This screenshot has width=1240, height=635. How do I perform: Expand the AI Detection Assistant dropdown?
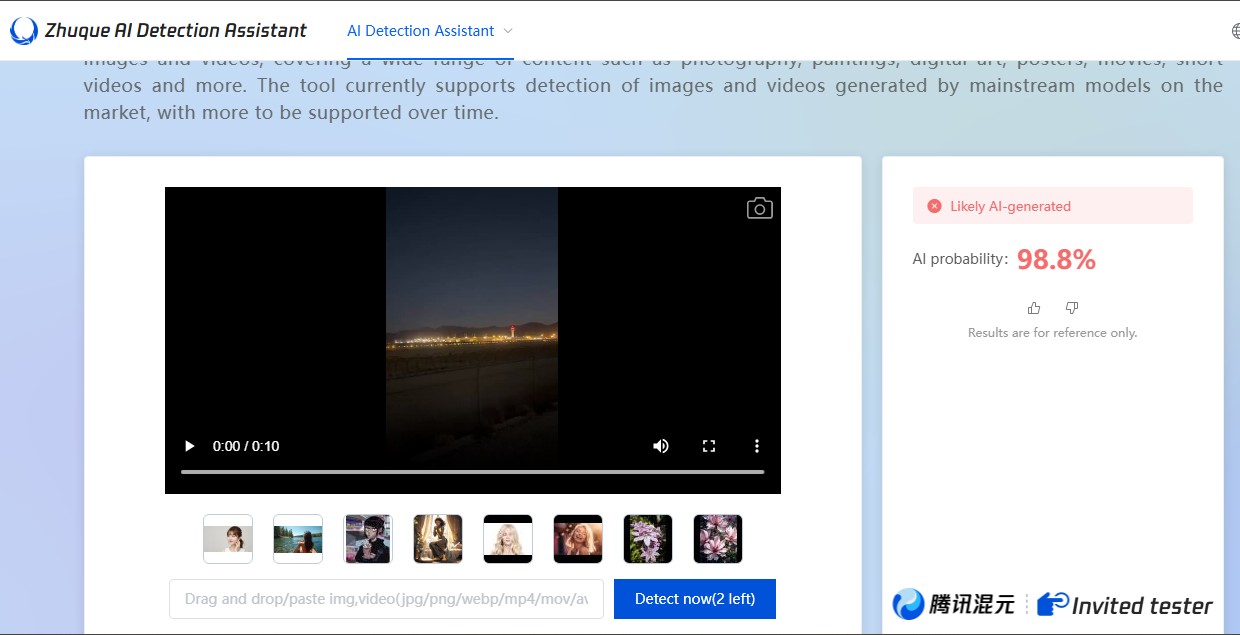click(508, 31)
